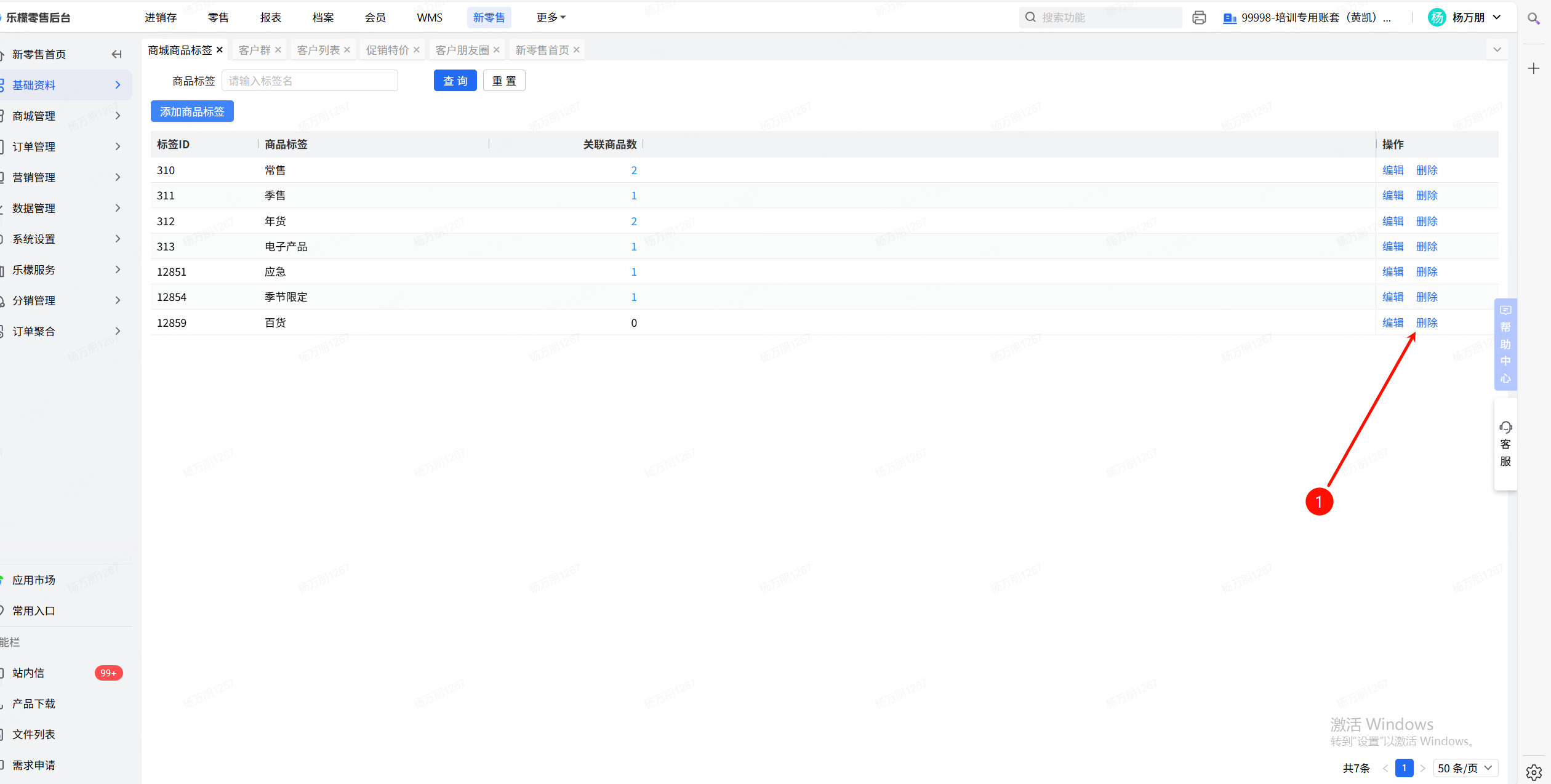The width and height of the screenshot is (1551, 784).
Task: Open the 50 条/页 page size dropdown
Action: 1465,768
